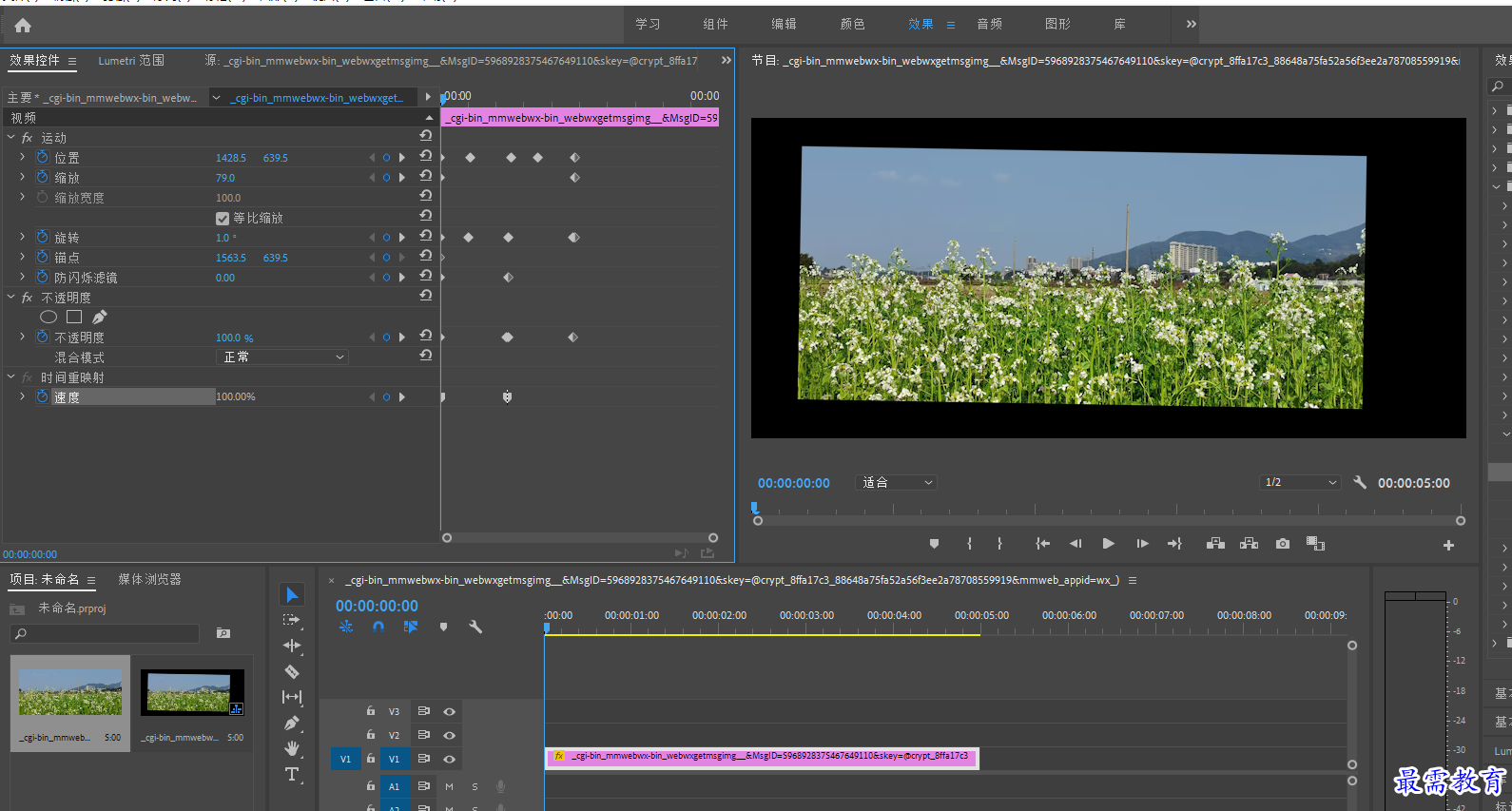Open the zoom level Fit dropdown
This screenshot has height=811, width=1512.
coord(896,482)
